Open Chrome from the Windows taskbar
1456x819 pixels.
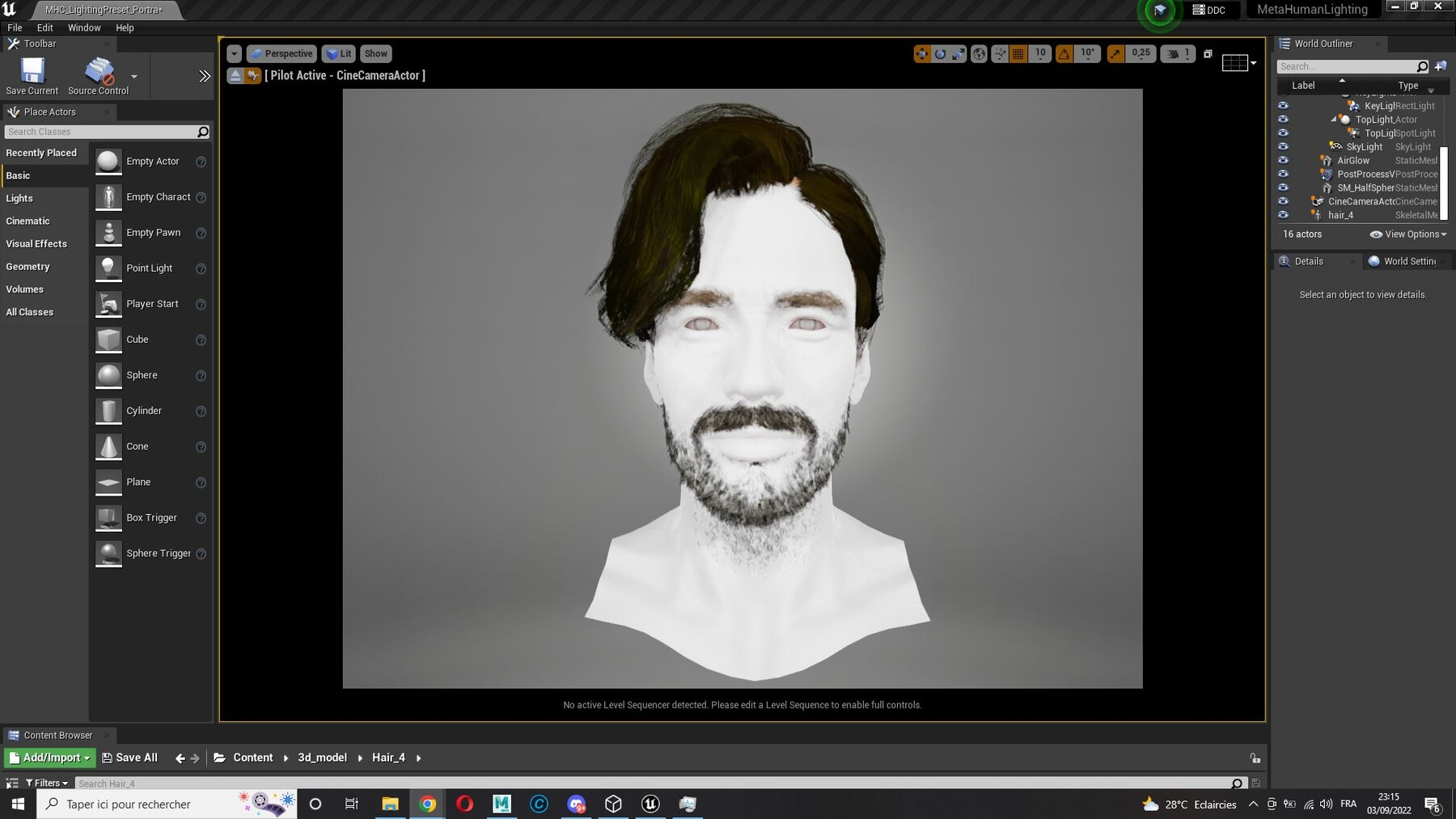tap(428, 804)
